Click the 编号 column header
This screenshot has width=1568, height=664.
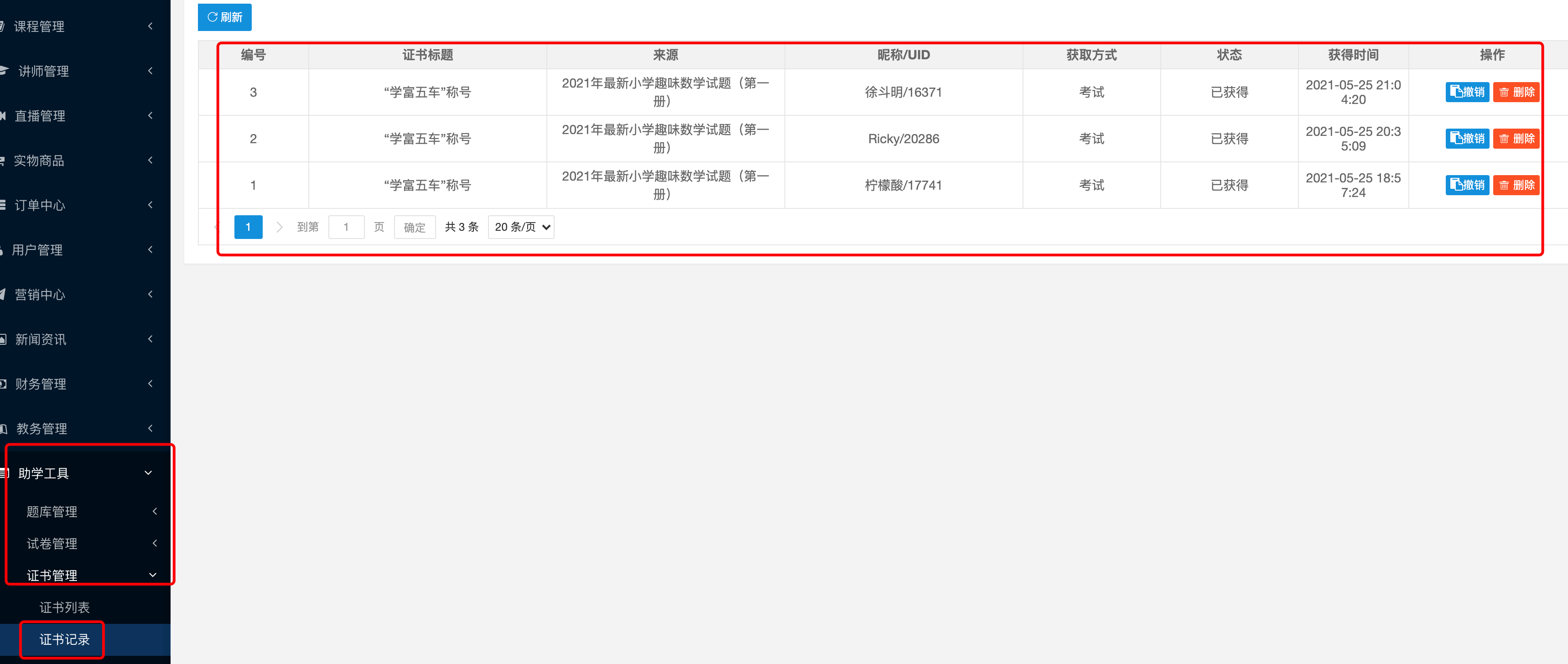tap(253, 55)
